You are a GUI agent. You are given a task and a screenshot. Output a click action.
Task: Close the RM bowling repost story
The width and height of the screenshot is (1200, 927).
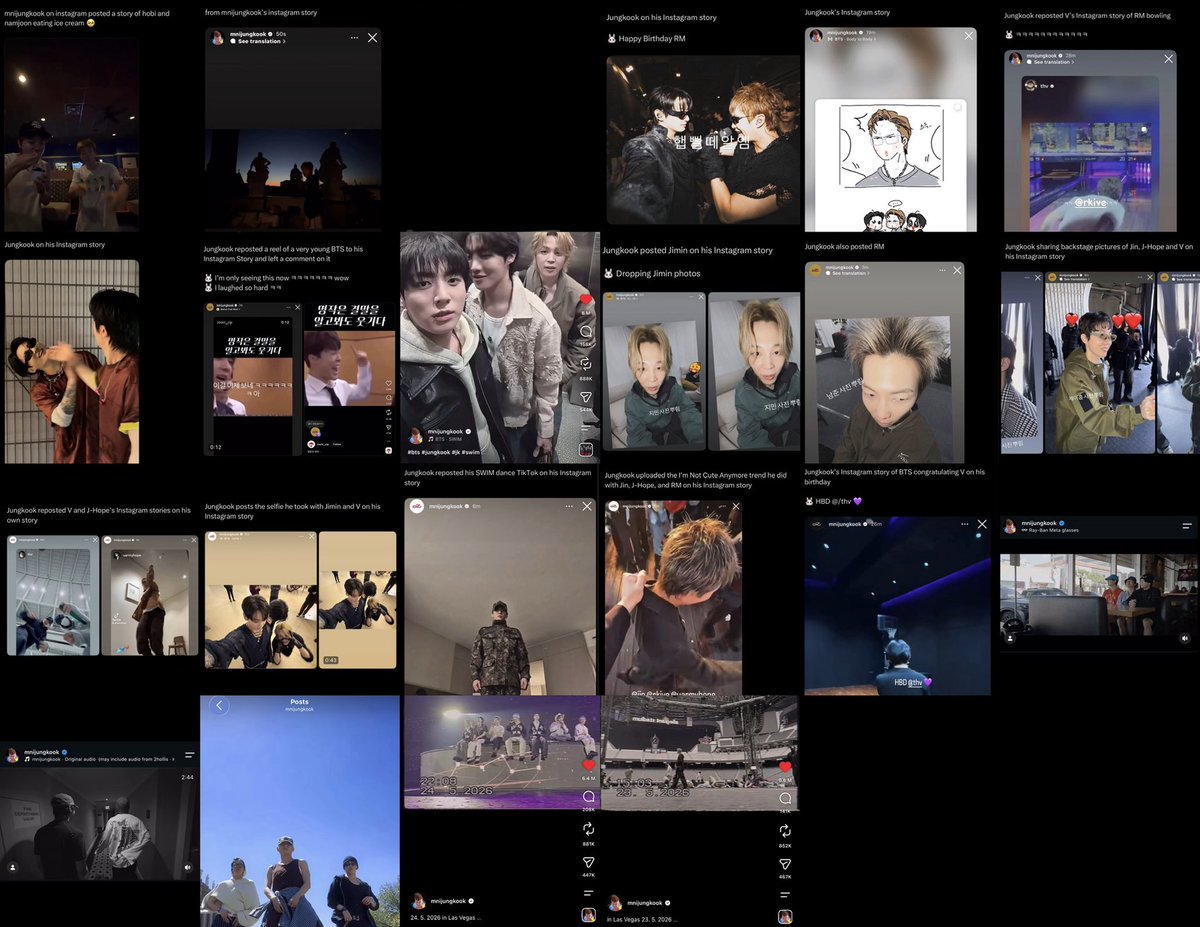[x=1169, y=59]
